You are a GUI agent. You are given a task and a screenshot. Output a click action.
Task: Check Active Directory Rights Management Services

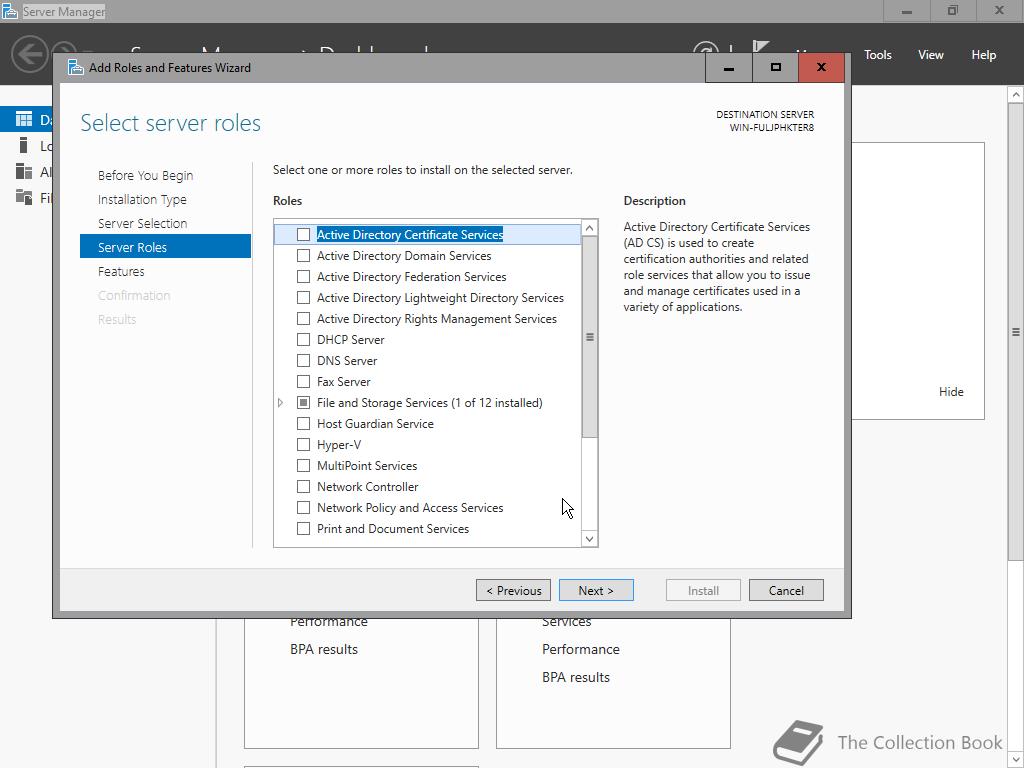click(x=303, y=319)
